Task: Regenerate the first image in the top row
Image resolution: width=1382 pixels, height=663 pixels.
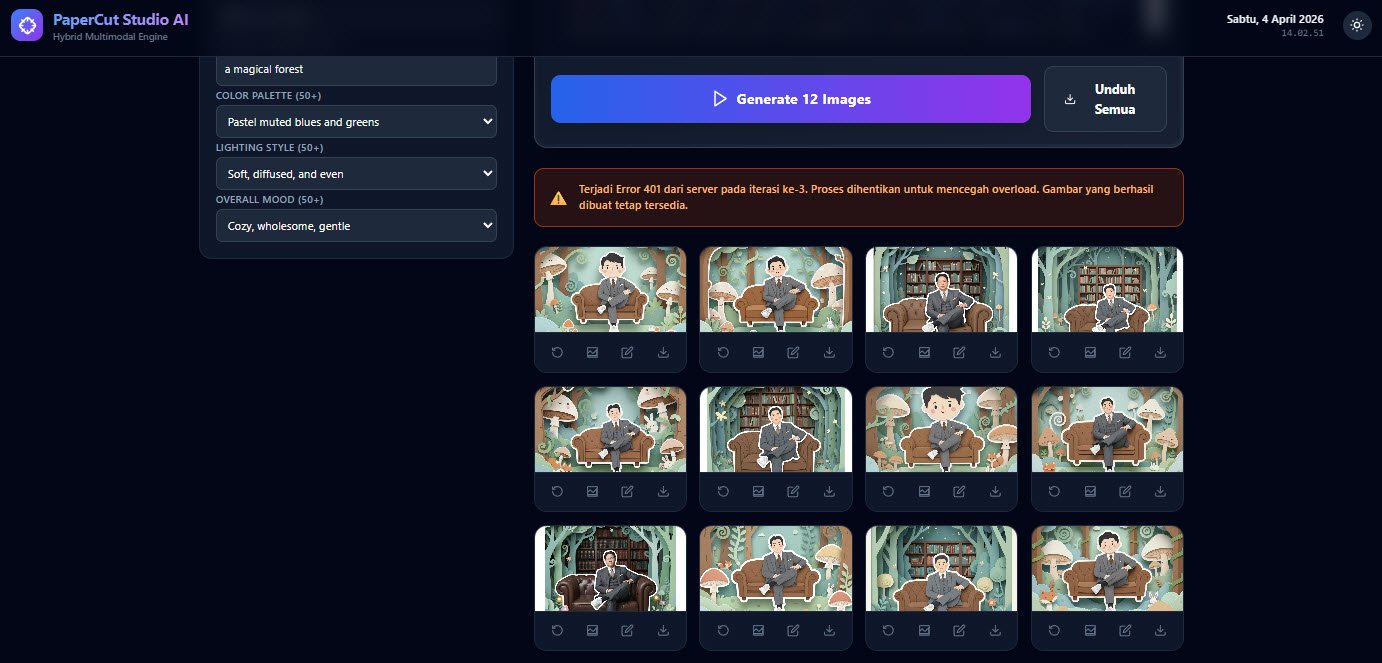Action: (557, 352)
